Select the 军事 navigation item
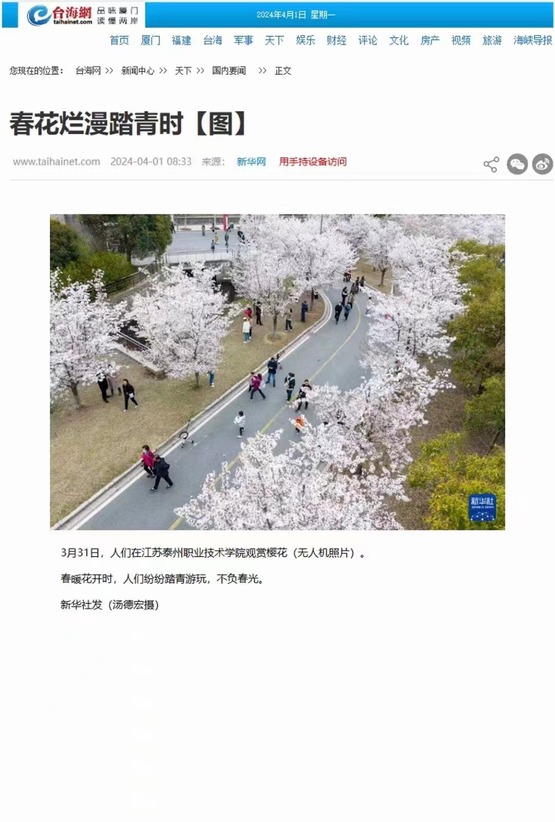The height and width of the screenshot is (822, 555). coord(243,40)
